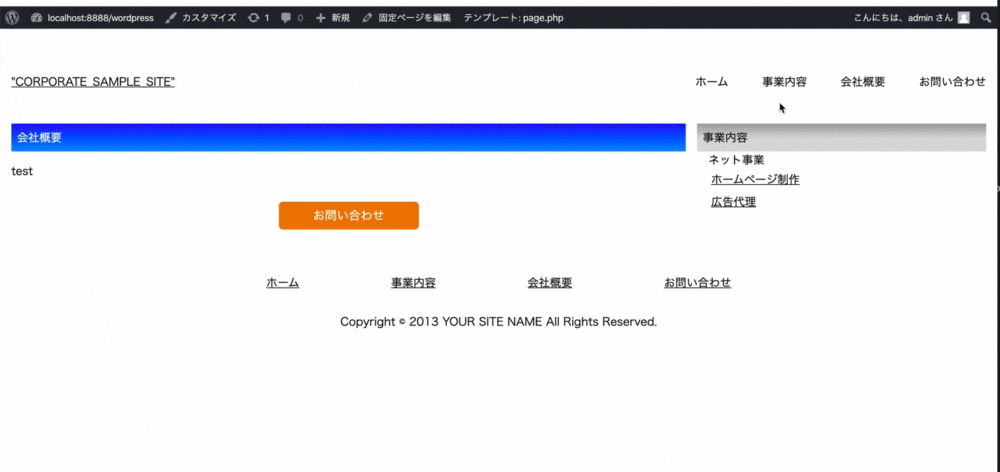Select 事業内容 in the header navigation
1000x472 pixels.
point(784,82)
